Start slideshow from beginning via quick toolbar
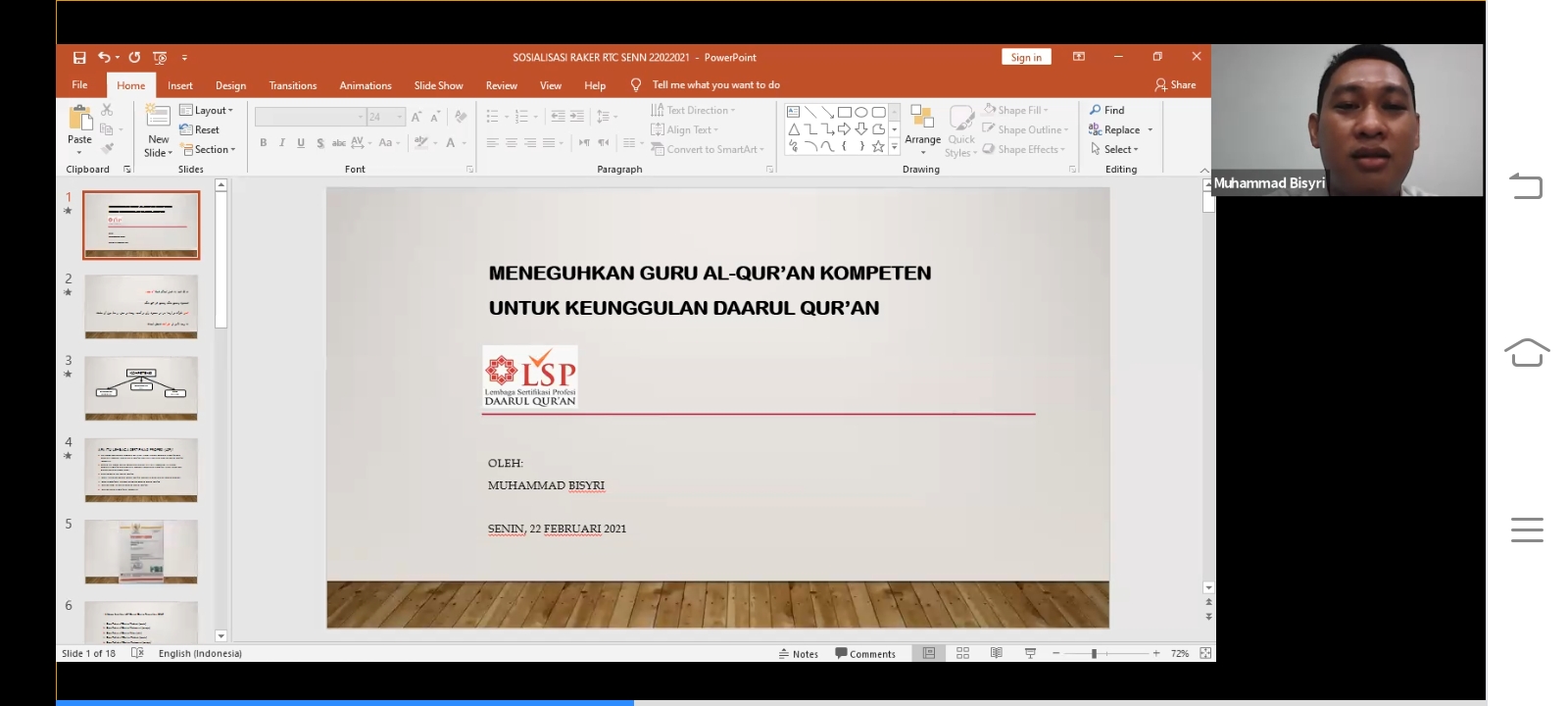 [161, 58]
